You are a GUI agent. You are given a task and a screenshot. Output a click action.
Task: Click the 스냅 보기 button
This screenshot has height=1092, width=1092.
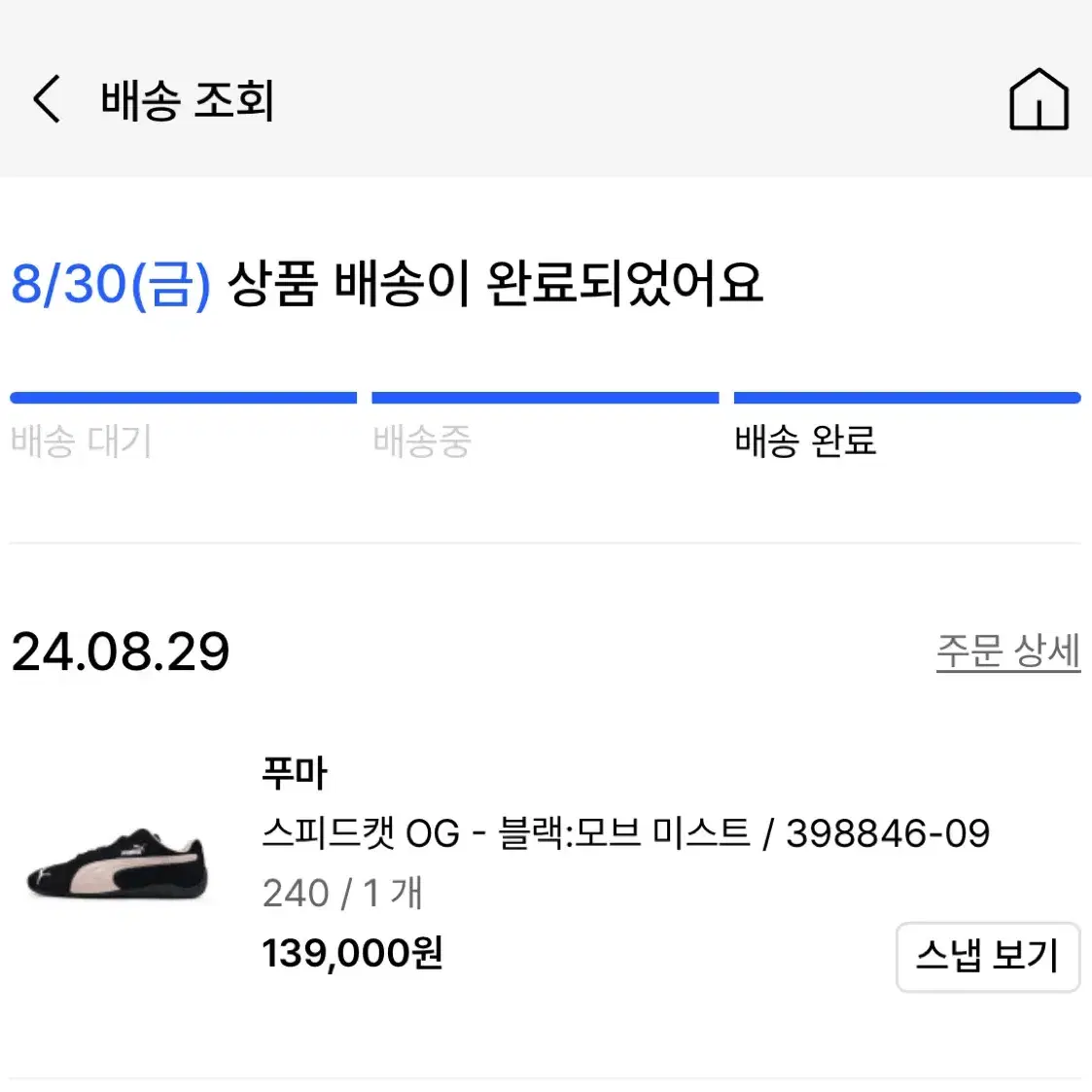pyautogui.click(x=988, y=956)
